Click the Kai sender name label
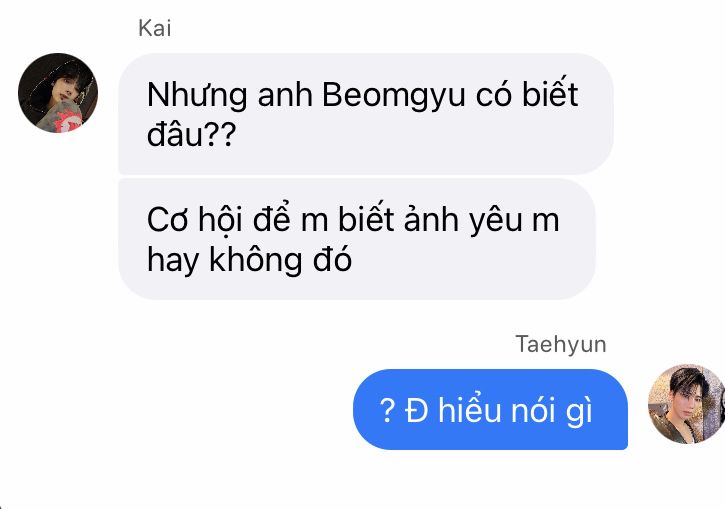This screenshot has width=725, height=509. tap(154, 28)
